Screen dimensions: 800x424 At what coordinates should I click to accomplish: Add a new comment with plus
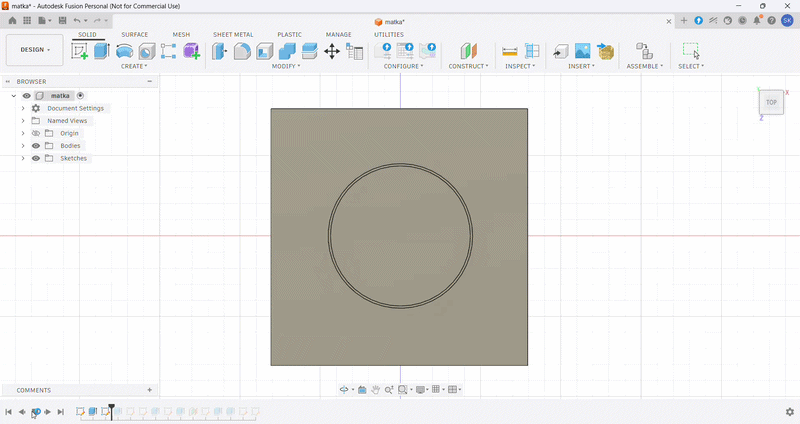coord(149,390)
